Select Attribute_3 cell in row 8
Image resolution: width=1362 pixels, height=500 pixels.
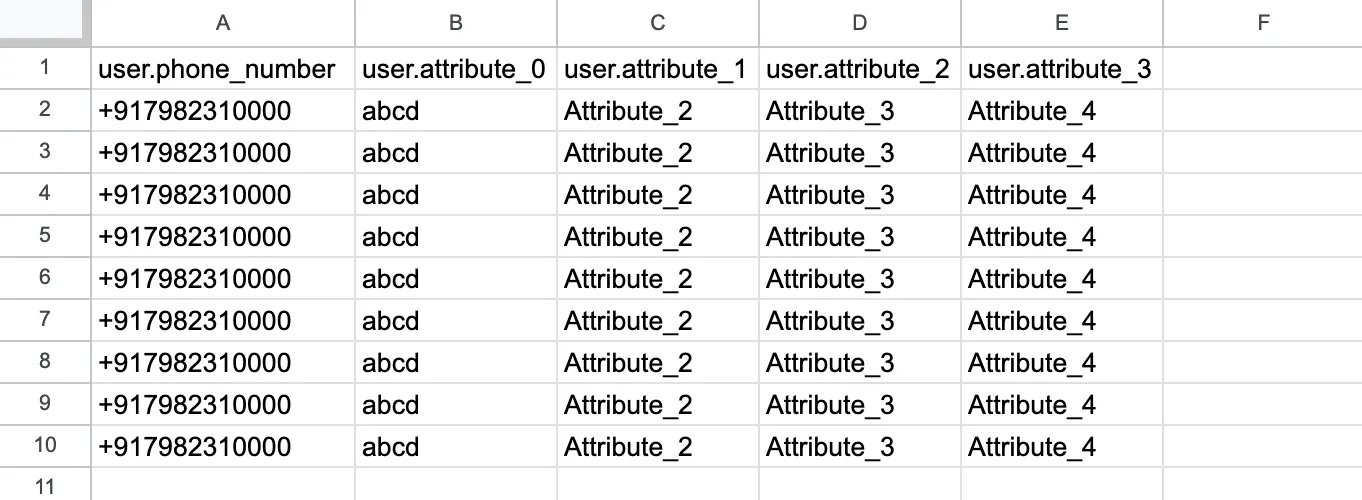coord(860,362)
